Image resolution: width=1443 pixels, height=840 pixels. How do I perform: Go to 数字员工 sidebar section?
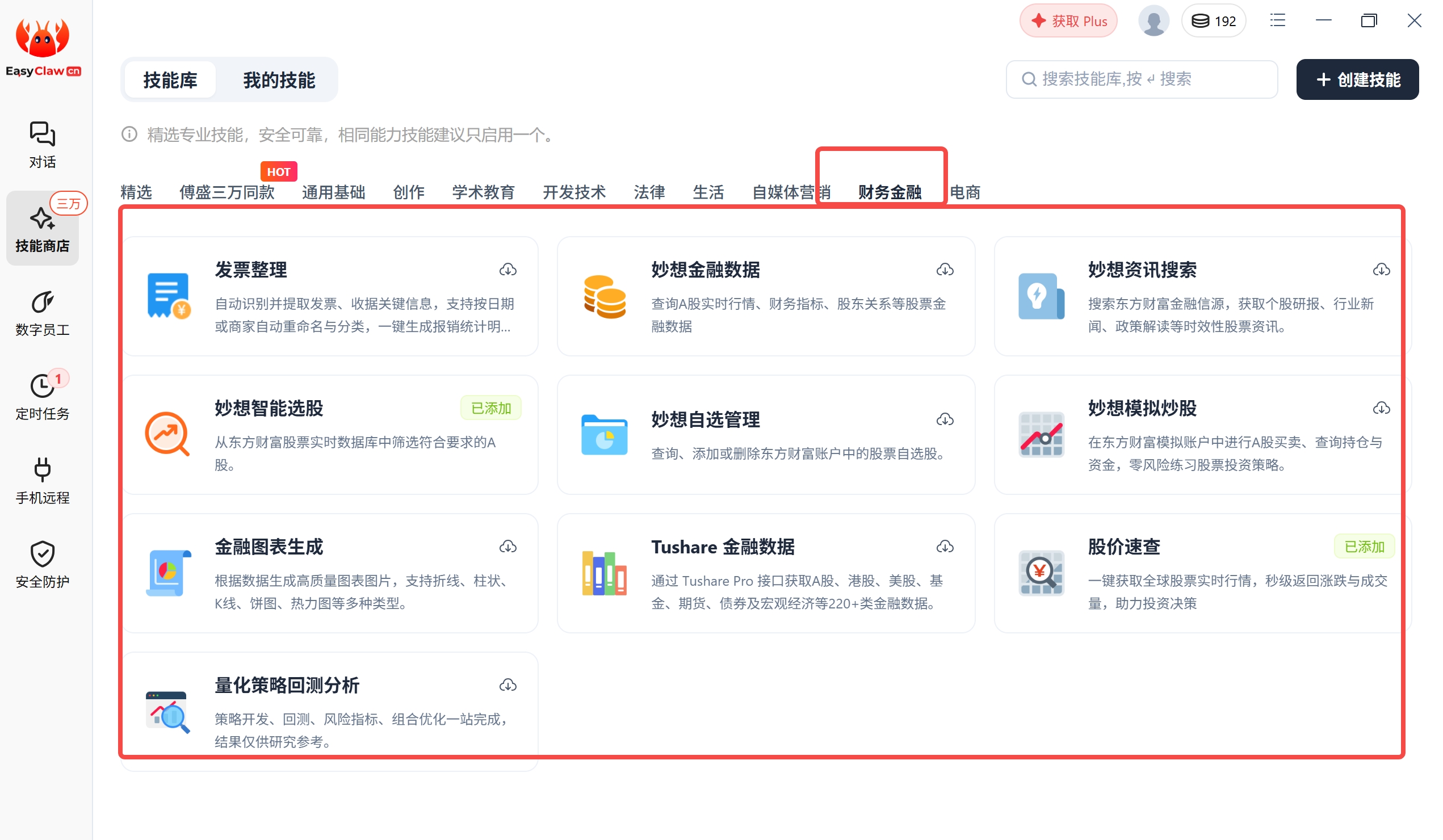pyautogui.click(x=43, y=313)
